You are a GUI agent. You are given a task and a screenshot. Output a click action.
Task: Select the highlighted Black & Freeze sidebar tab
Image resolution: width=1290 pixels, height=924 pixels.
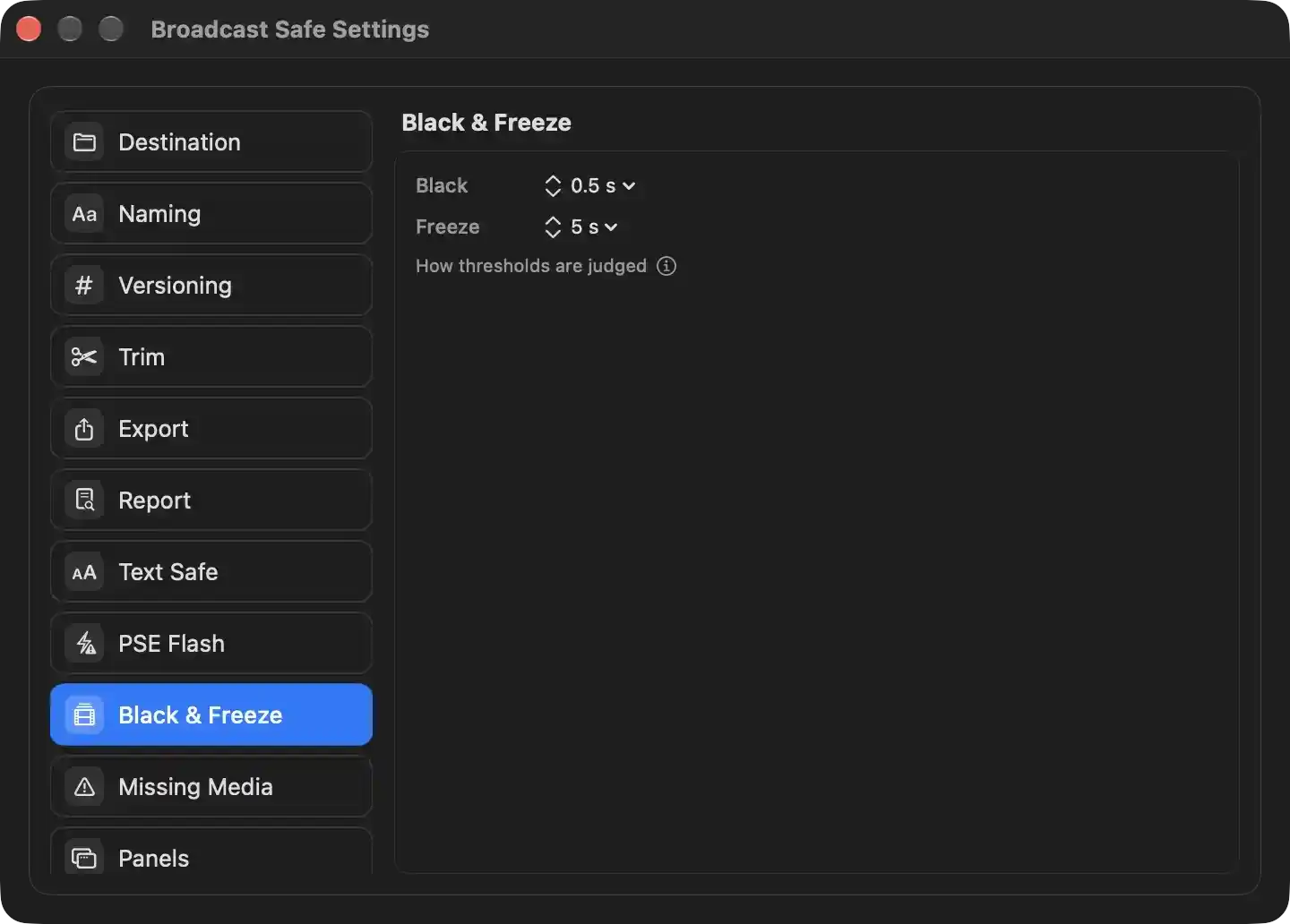point(211,714)
